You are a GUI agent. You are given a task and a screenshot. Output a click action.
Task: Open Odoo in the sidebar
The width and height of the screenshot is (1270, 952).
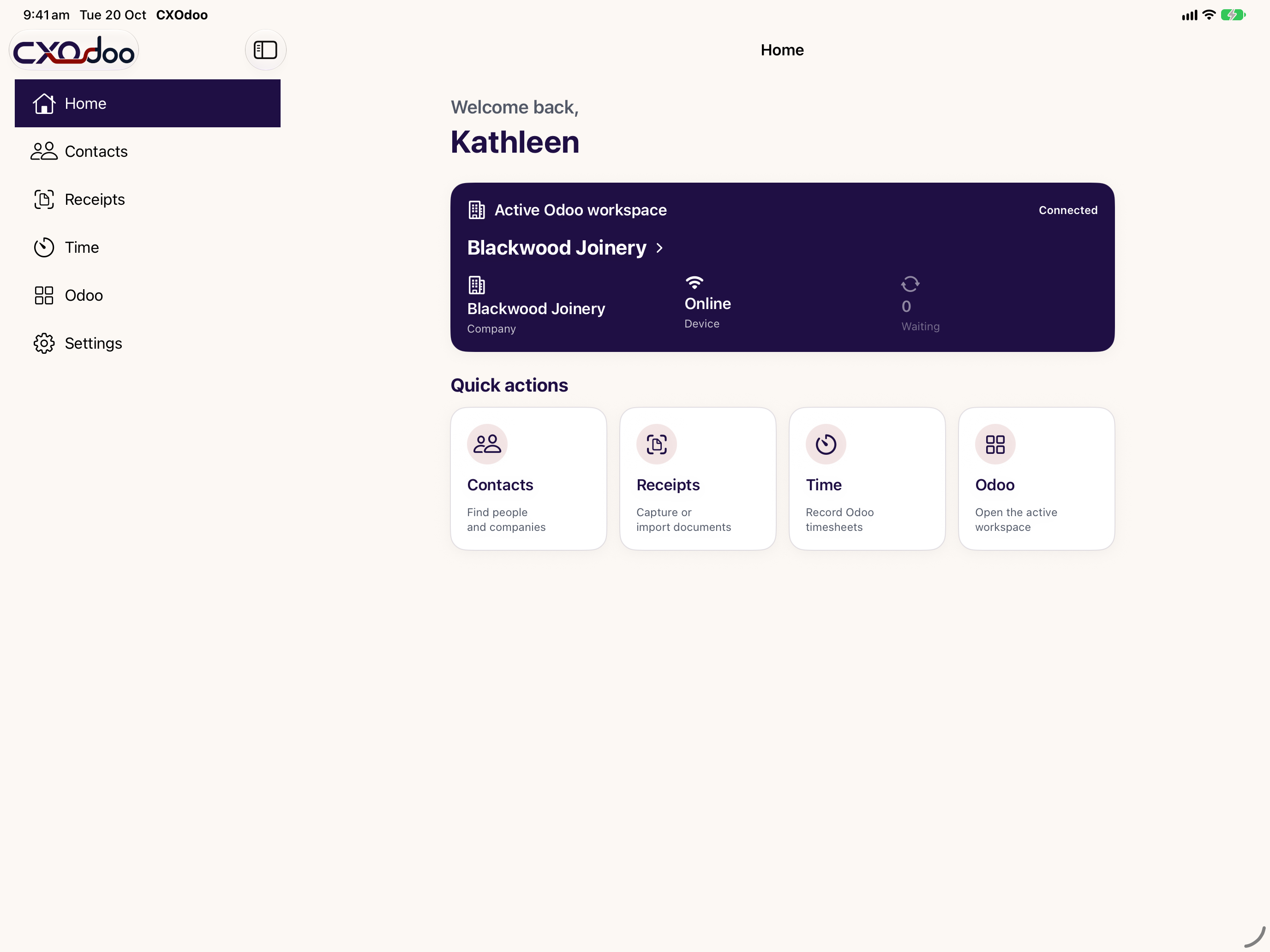click(148, 296)
